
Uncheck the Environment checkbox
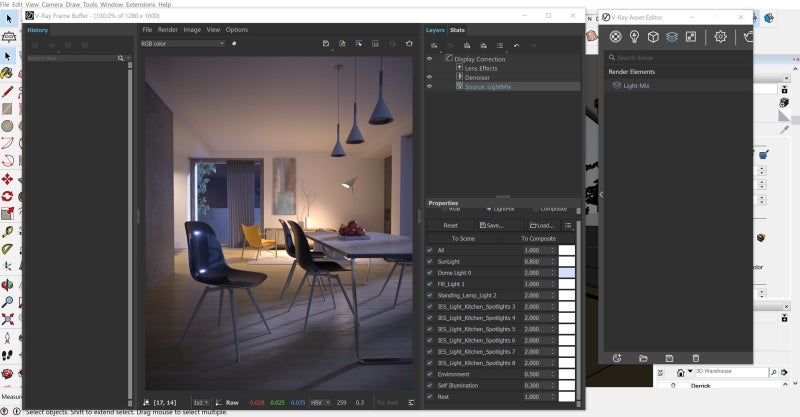(x=430, y=374)
